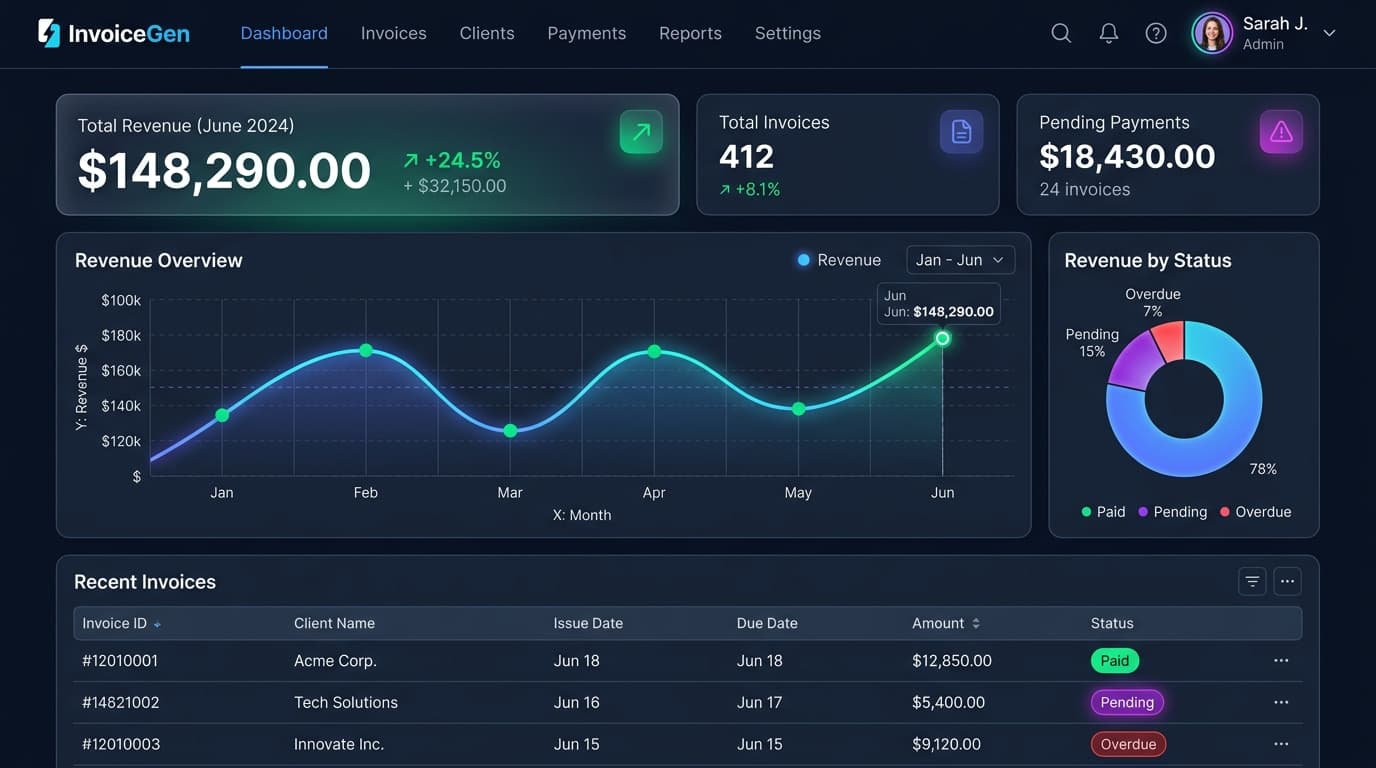Open the notifications bell
The height and width of the screenshot is (768, 1376).
click(x=1108, y=33)
